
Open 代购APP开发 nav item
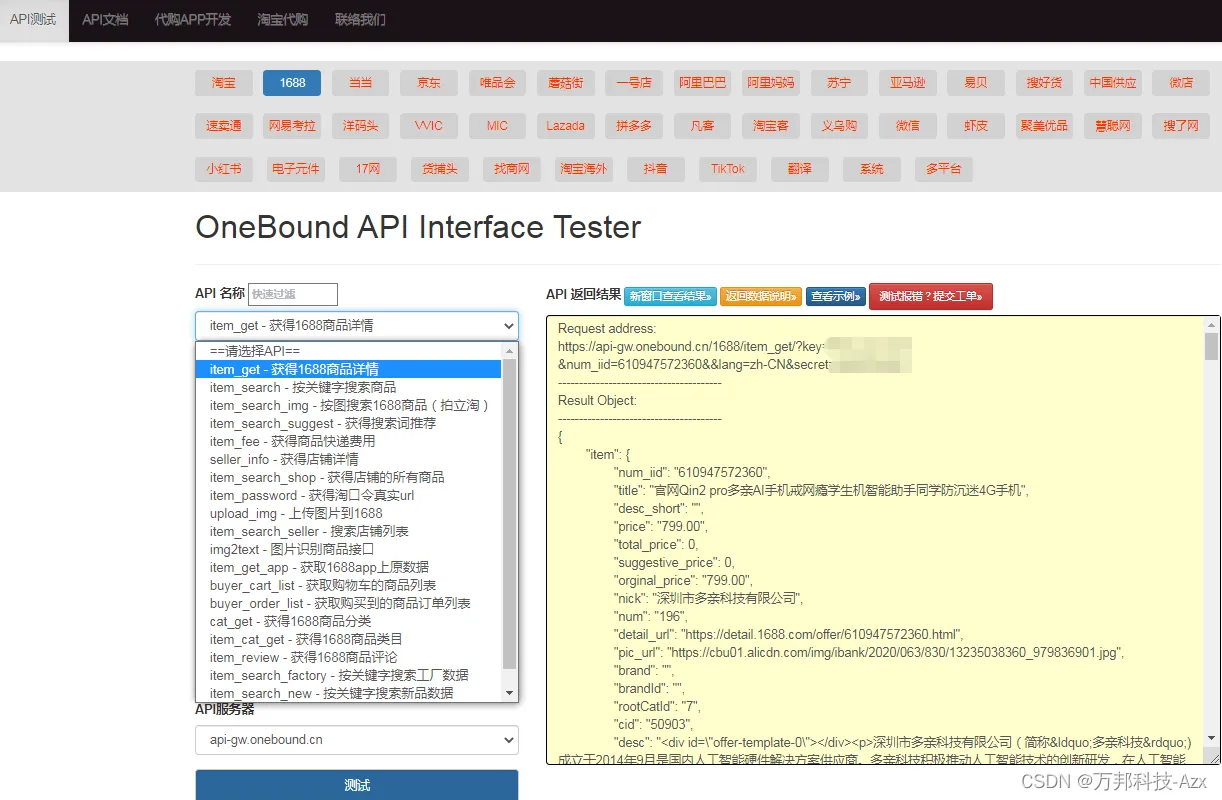pyautogui.click(x=193, y=20)
